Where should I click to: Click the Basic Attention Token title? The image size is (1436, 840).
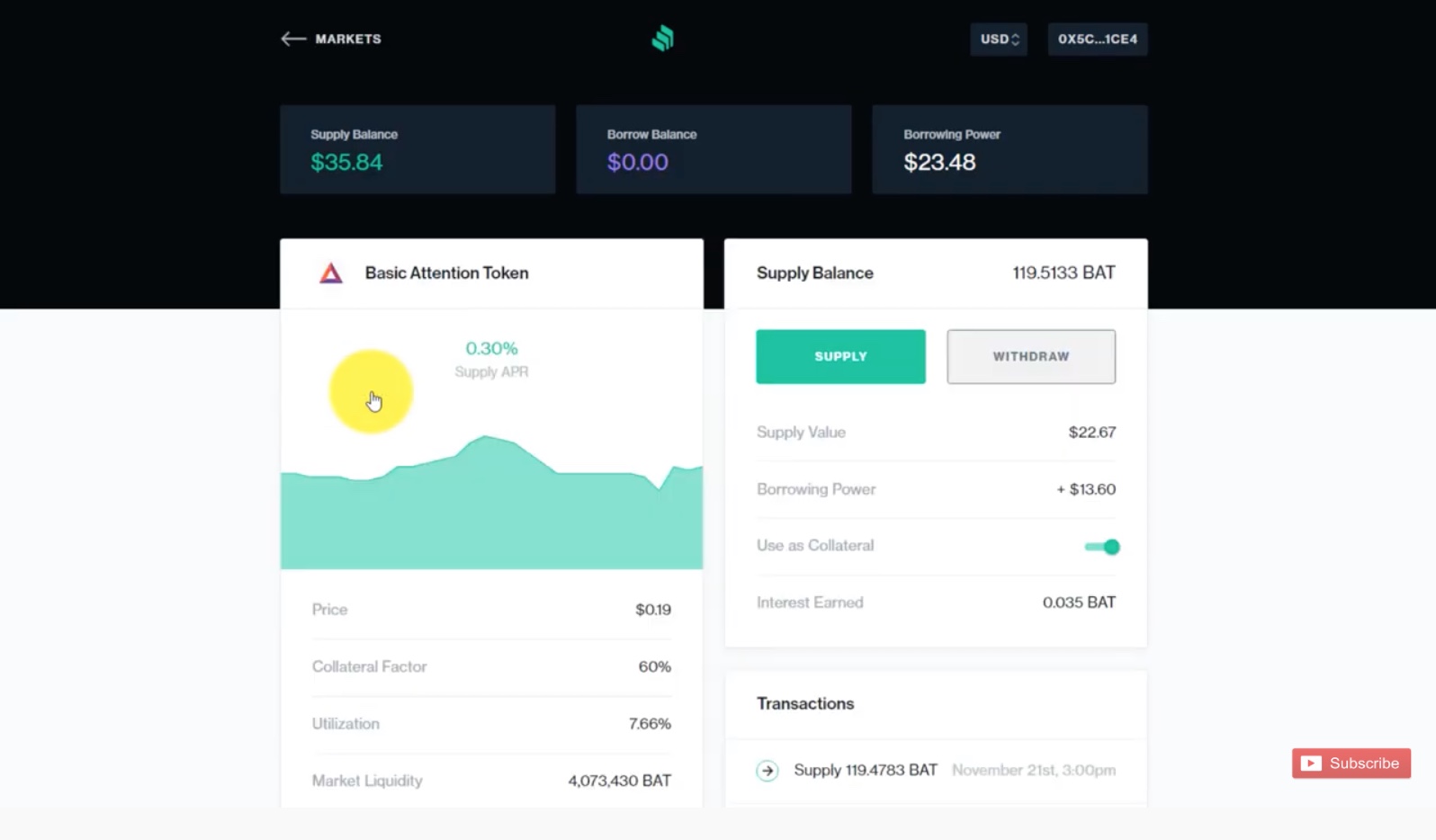coord(446,273)
